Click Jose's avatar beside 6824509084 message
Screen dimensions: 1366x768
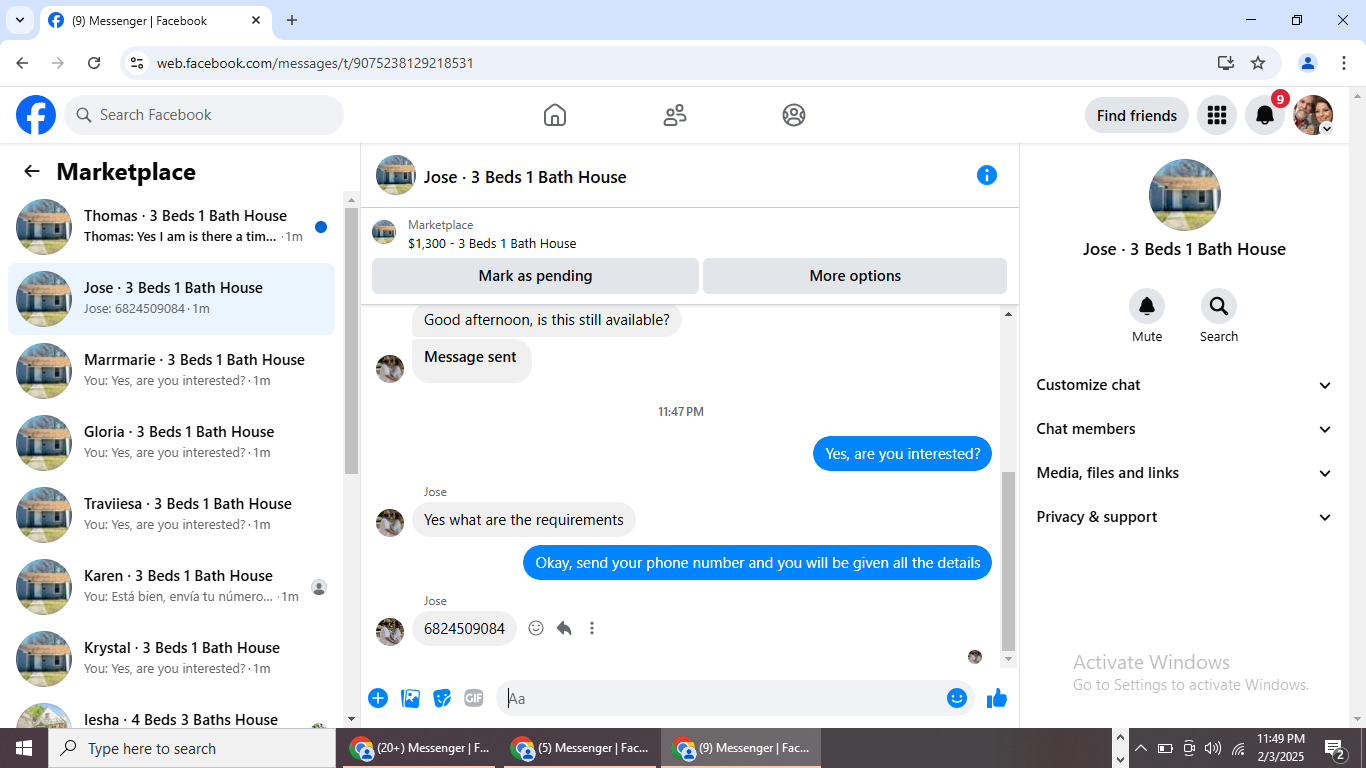tap(390, 632)
